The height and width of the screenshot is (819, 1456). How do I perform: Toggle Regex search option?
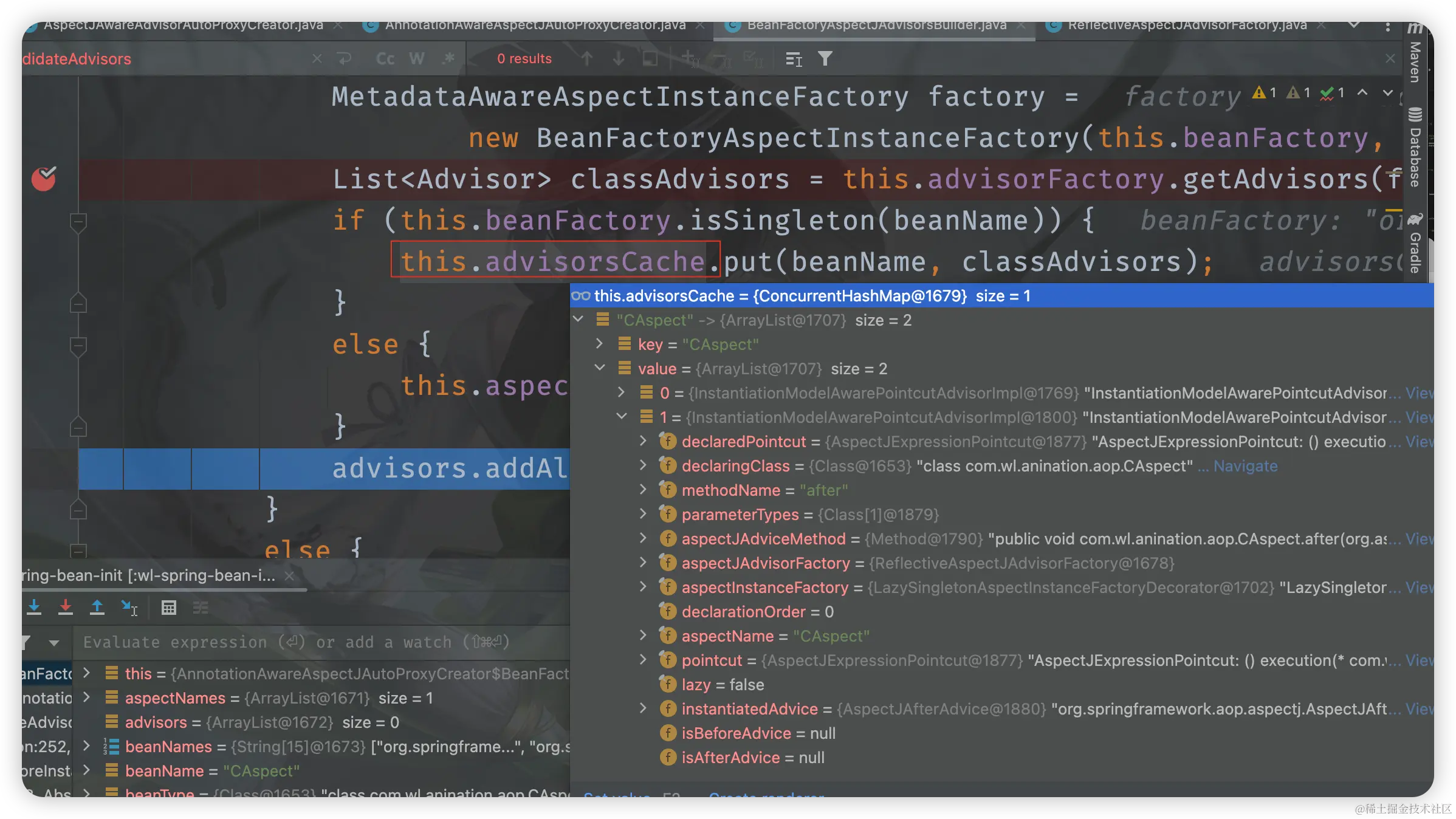[x=448, y=59]
